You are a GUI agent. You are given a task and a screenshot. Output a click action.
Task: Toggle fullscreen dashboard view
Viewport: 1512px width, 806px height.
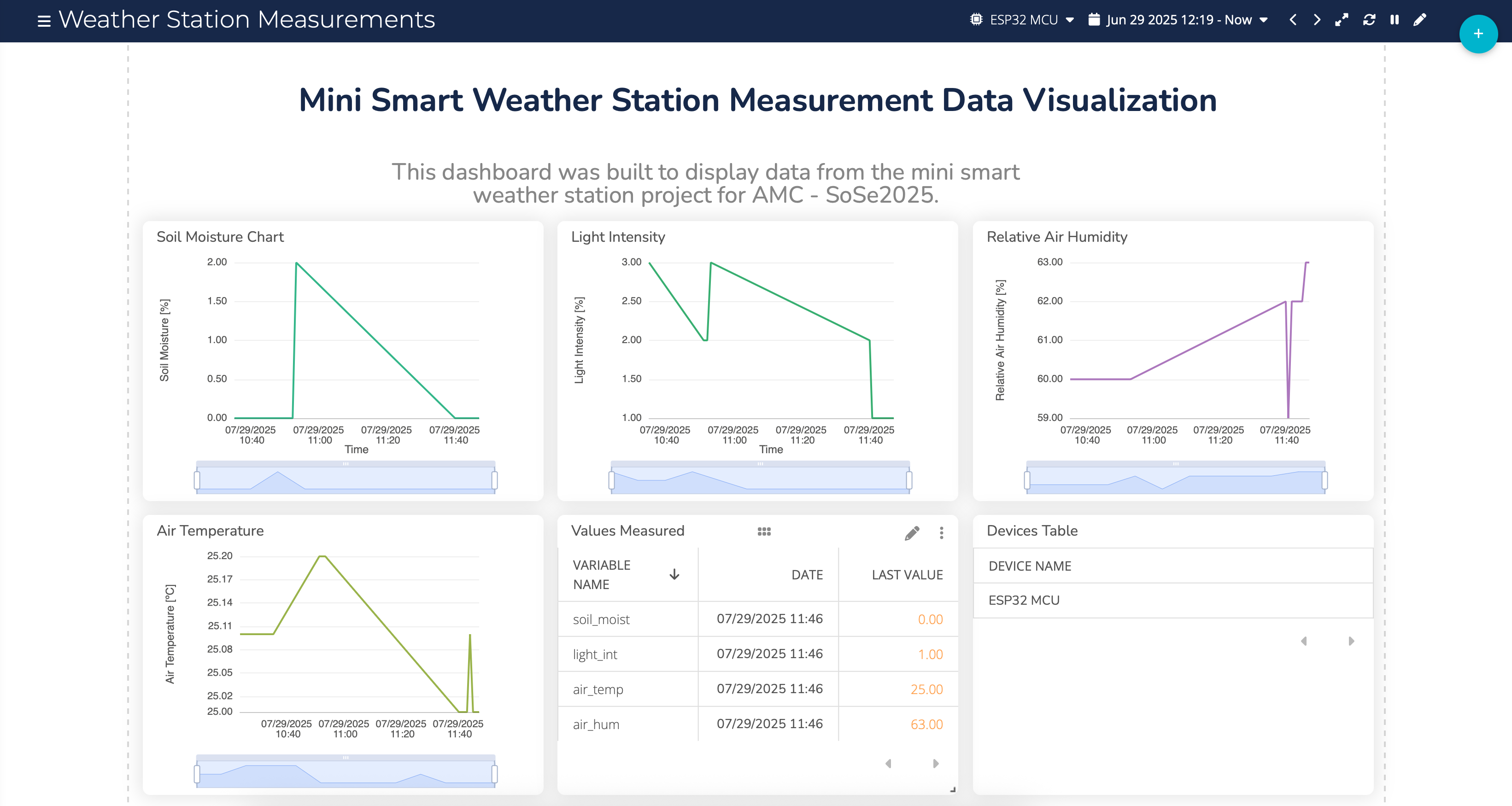pos(1342,20)
